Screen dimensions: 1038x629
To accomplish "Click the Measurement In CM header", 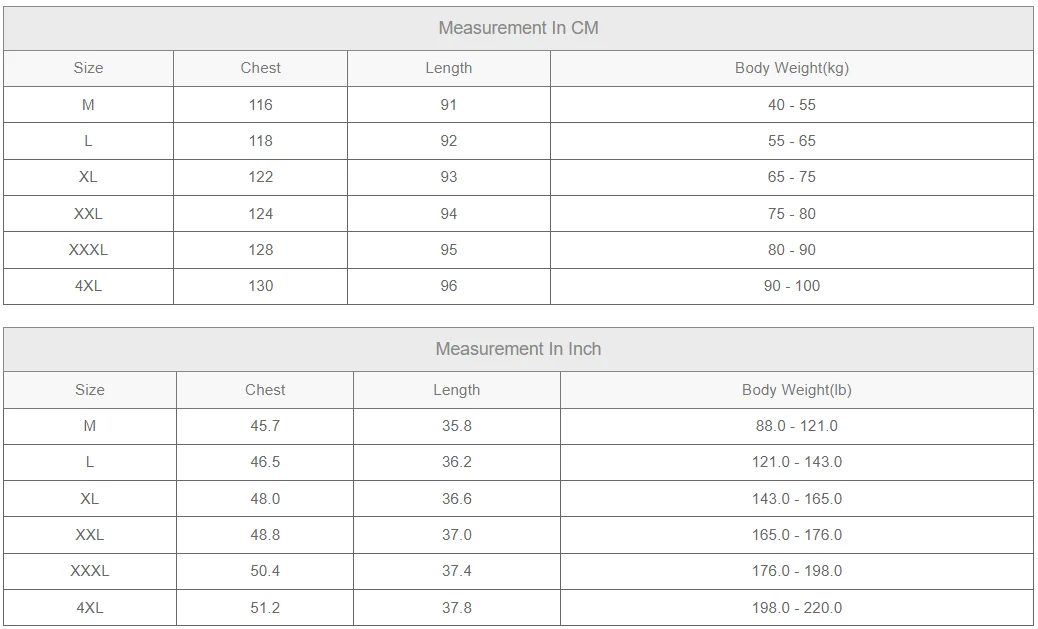I will (518, 28).
